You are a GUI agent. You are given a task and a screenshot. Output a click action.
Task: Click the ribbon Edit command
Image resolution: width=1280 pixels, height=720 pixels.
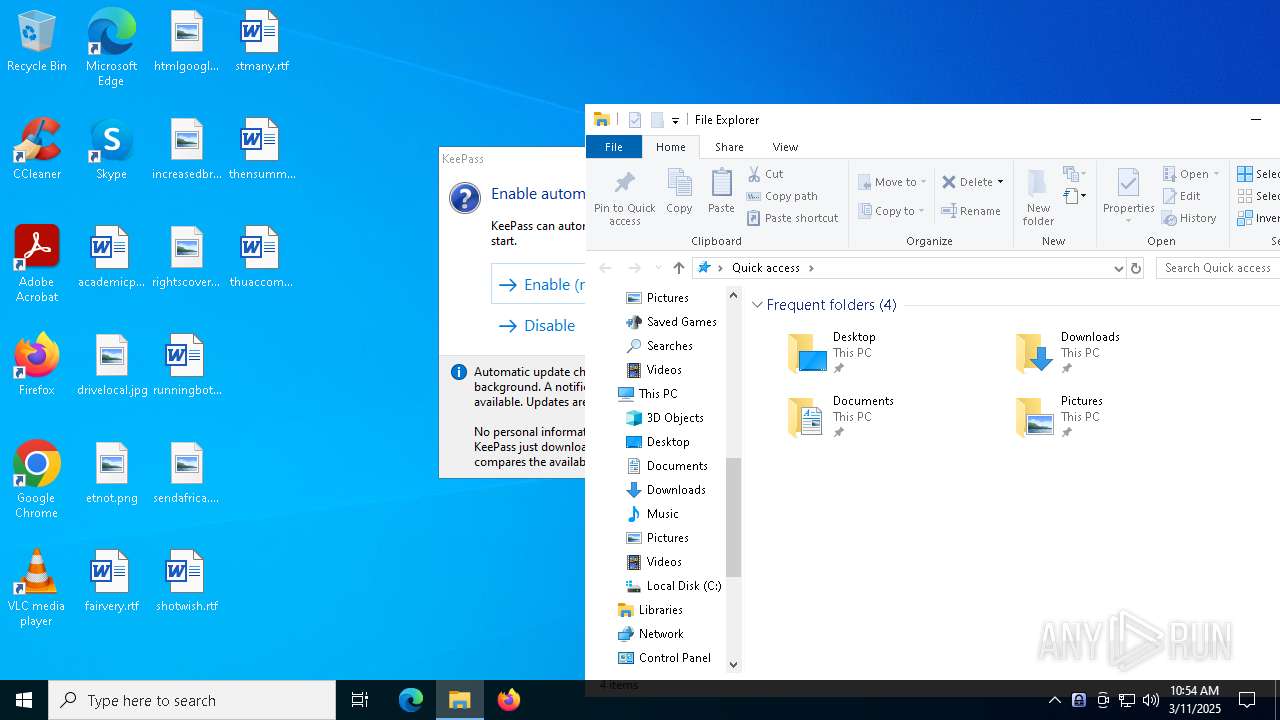1182,196
